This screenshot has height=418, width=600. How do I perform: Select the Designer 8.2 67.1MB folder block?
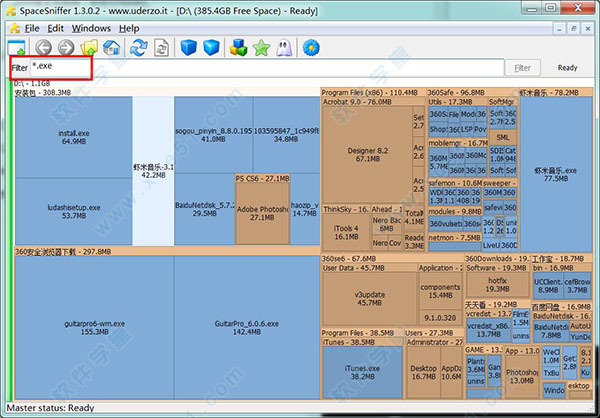pyautogui.click(x=368, y=155)
